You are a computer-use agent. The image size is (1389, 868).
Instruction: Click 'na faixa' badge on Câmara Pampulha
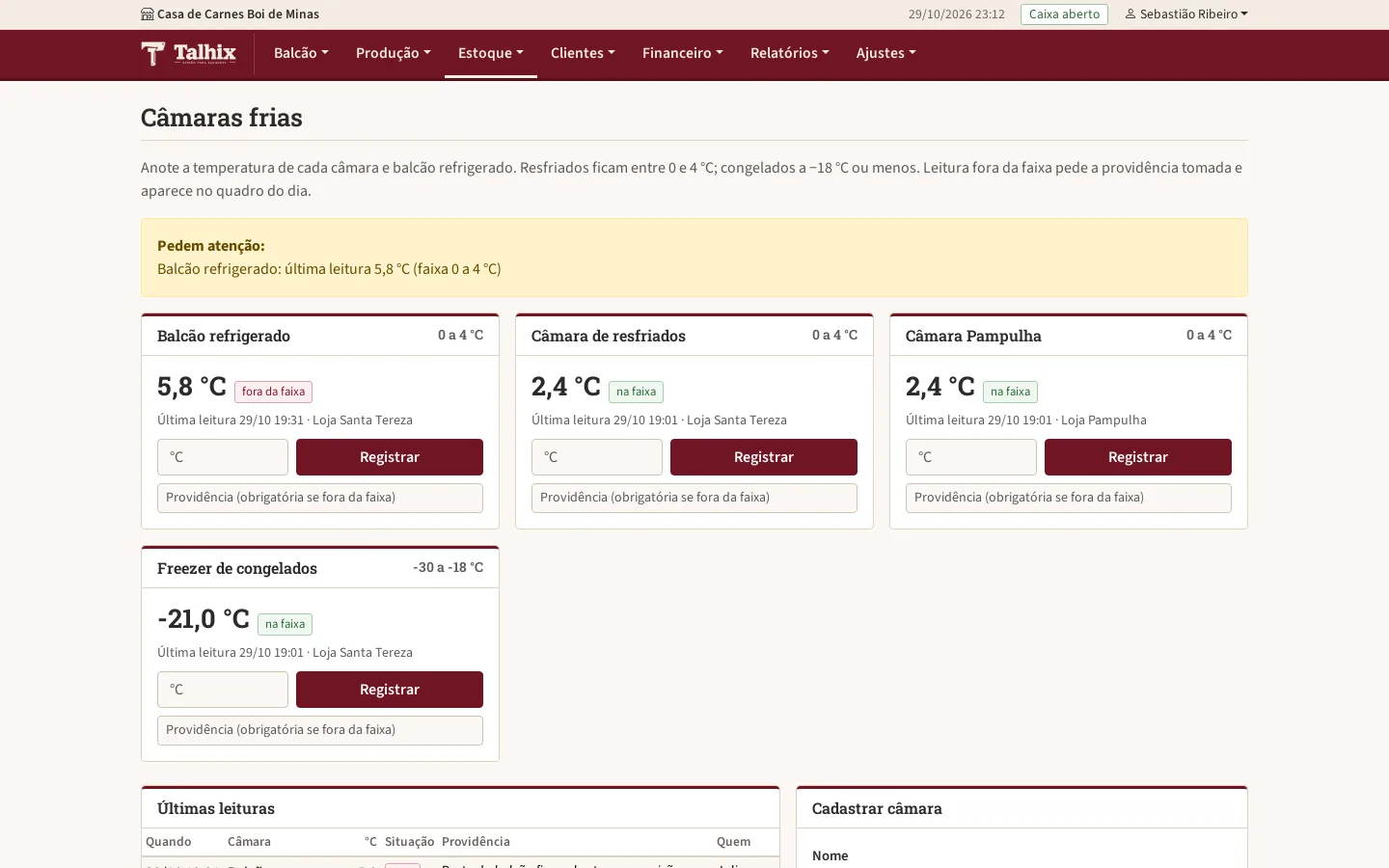[1010, 392]
